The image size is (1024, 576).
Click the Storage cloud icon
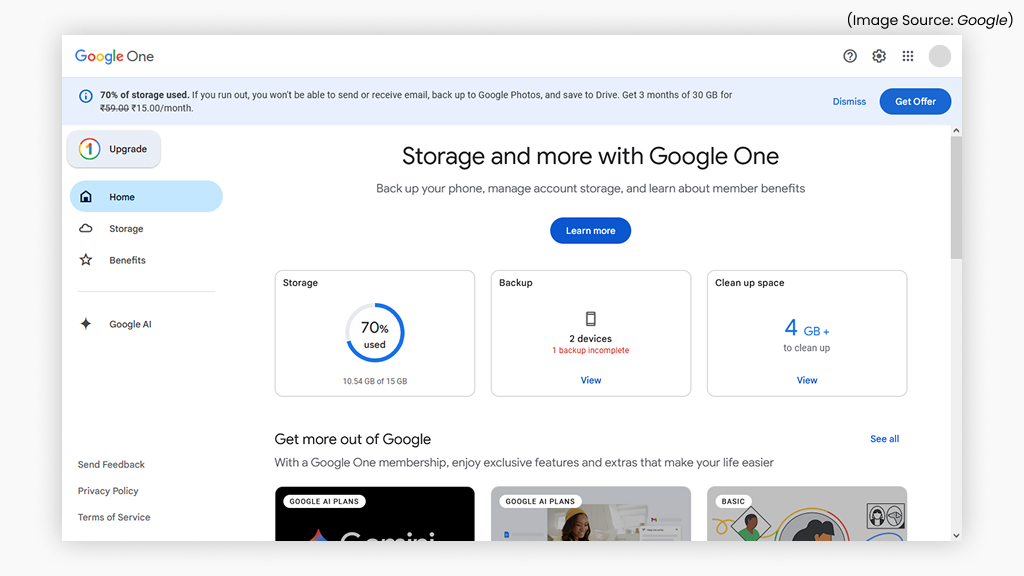point(85,228)
